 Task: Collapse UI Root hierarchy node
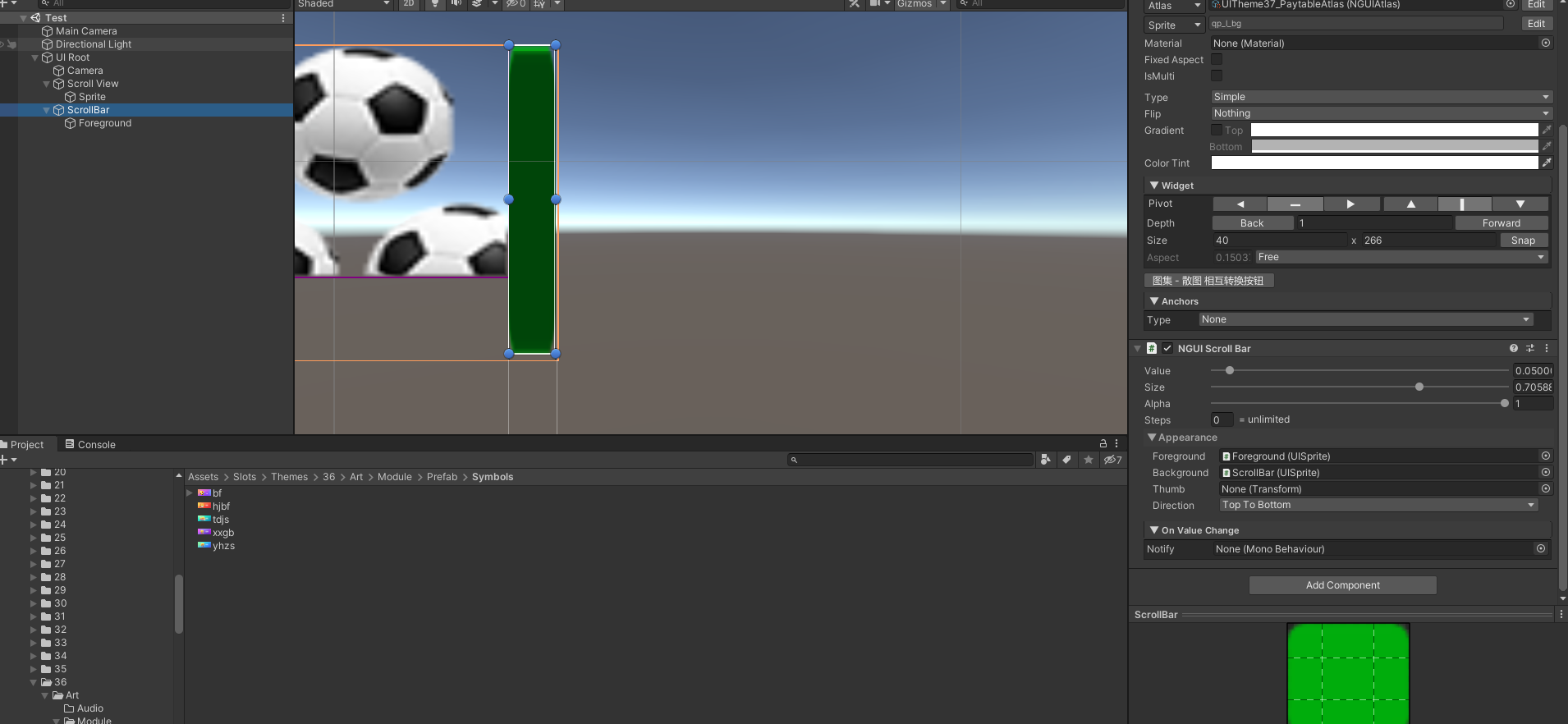[35, 57]
